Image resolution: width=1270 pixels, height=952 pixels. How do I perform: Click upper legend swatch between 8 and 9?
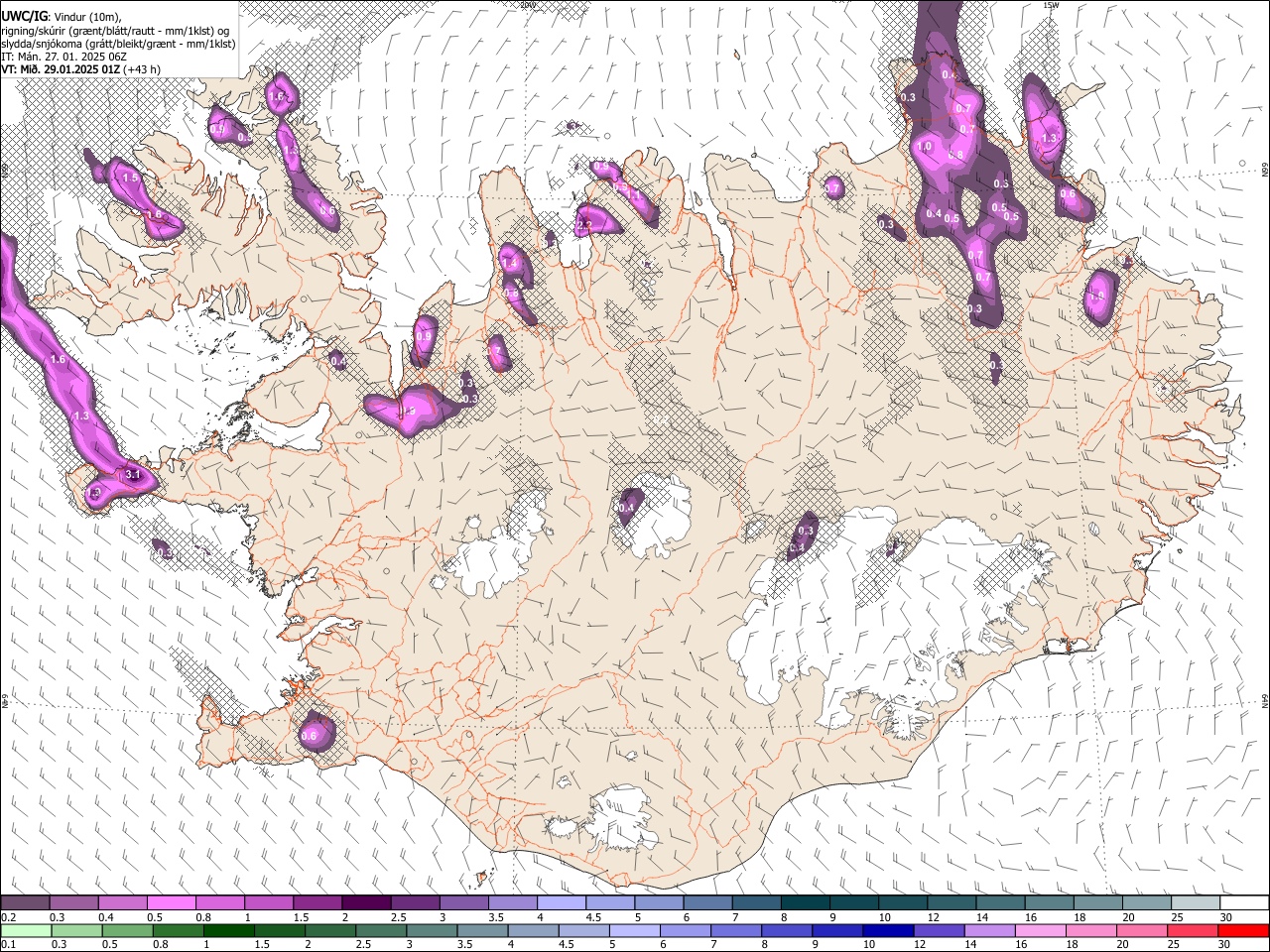[805, 902]
